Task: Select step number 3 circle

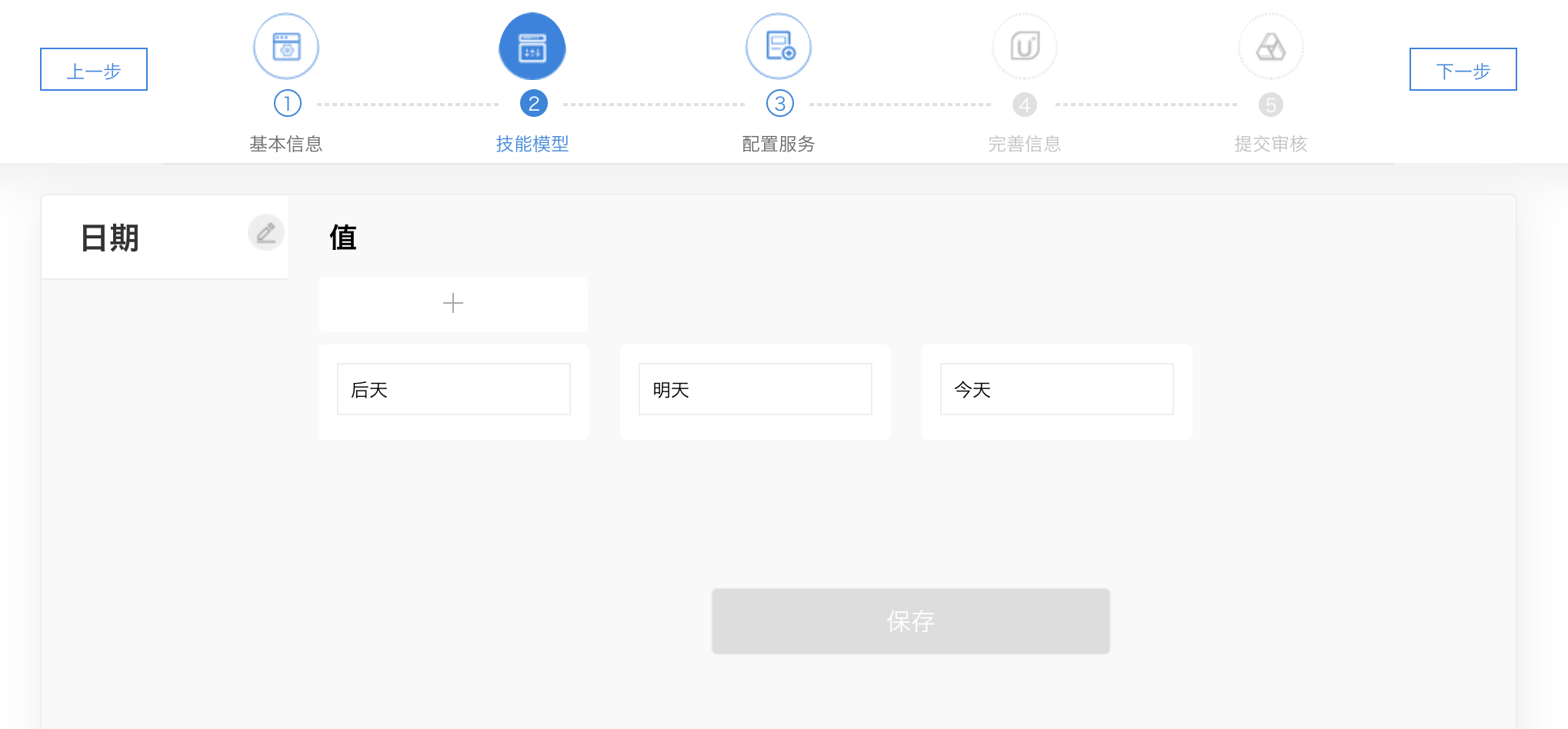Action: (x=779, y=104)
